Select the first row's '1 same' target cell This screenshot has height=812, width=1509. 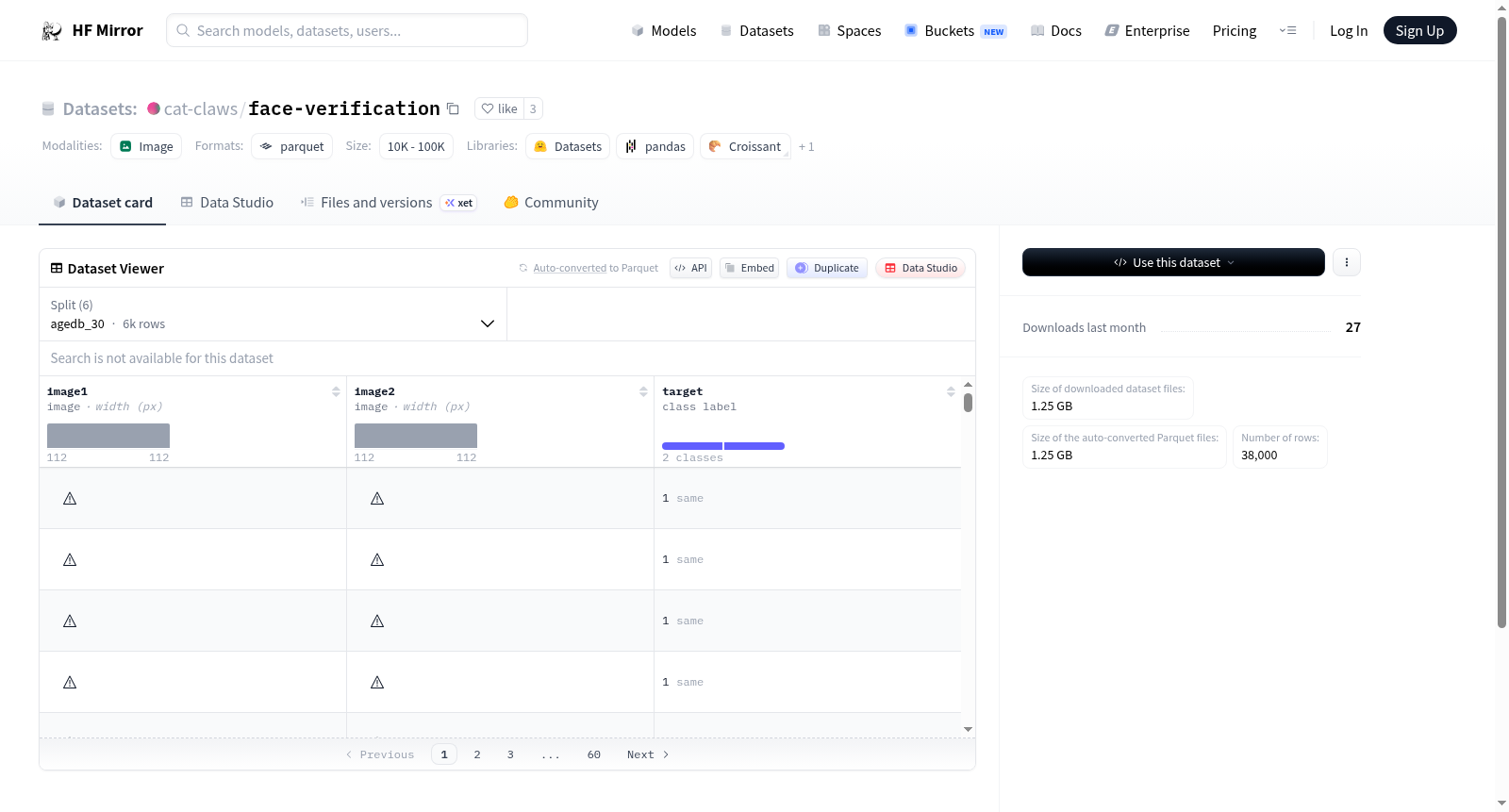click(x=807, y=498)
